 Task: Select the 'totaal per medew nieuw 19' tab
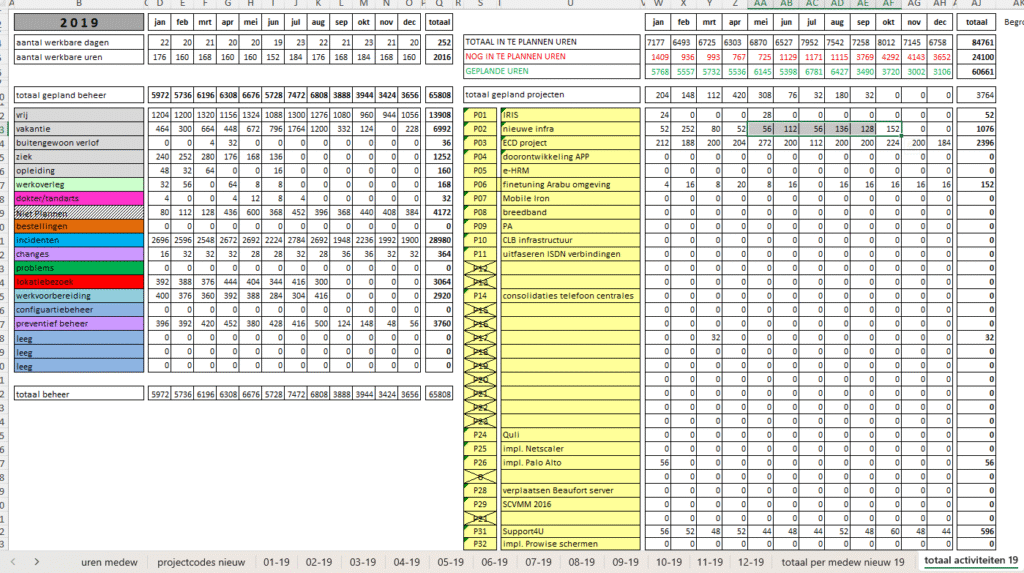pyautogui.click(x=842, y=562)
